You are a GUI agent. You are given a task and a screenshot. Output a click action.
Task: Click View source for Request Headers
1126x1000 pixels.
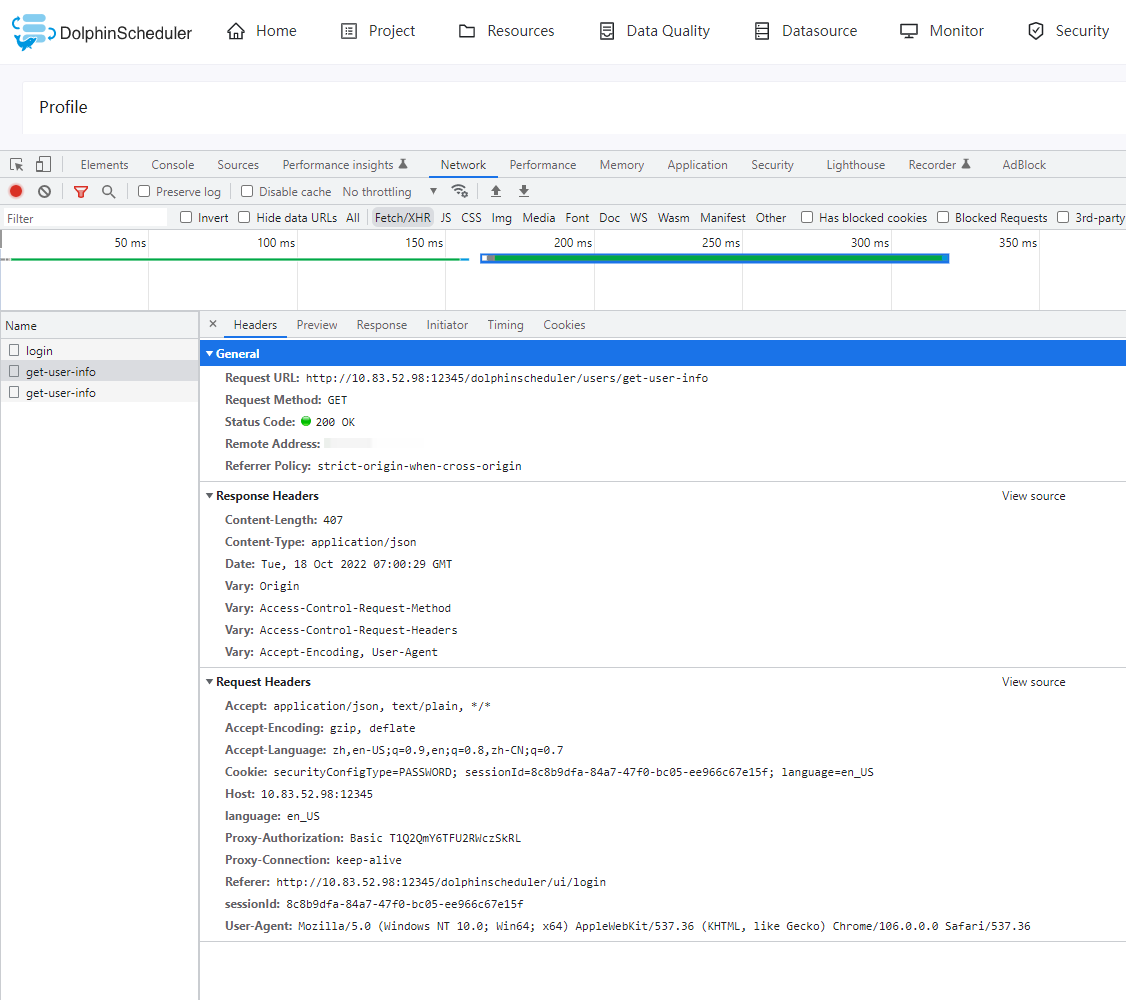coord(1033,681)
